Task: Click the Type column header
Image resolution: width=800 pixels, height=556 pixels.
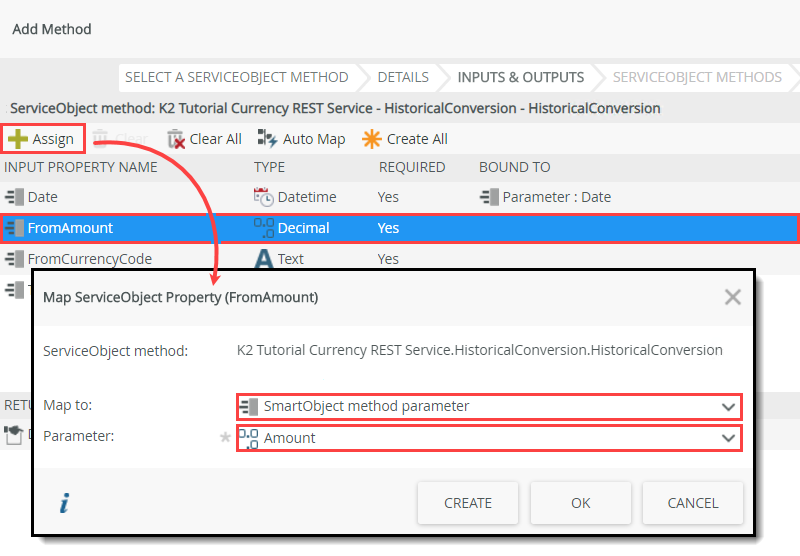Action: (x=269, y=167)
